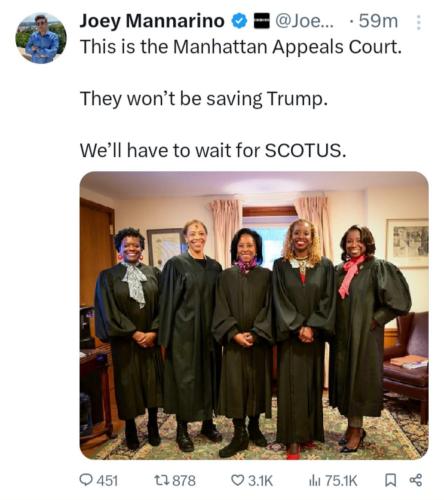Click the reply speech bubble icon
Viewport: 444px width, 500px height.
click(x=86, y=480)
